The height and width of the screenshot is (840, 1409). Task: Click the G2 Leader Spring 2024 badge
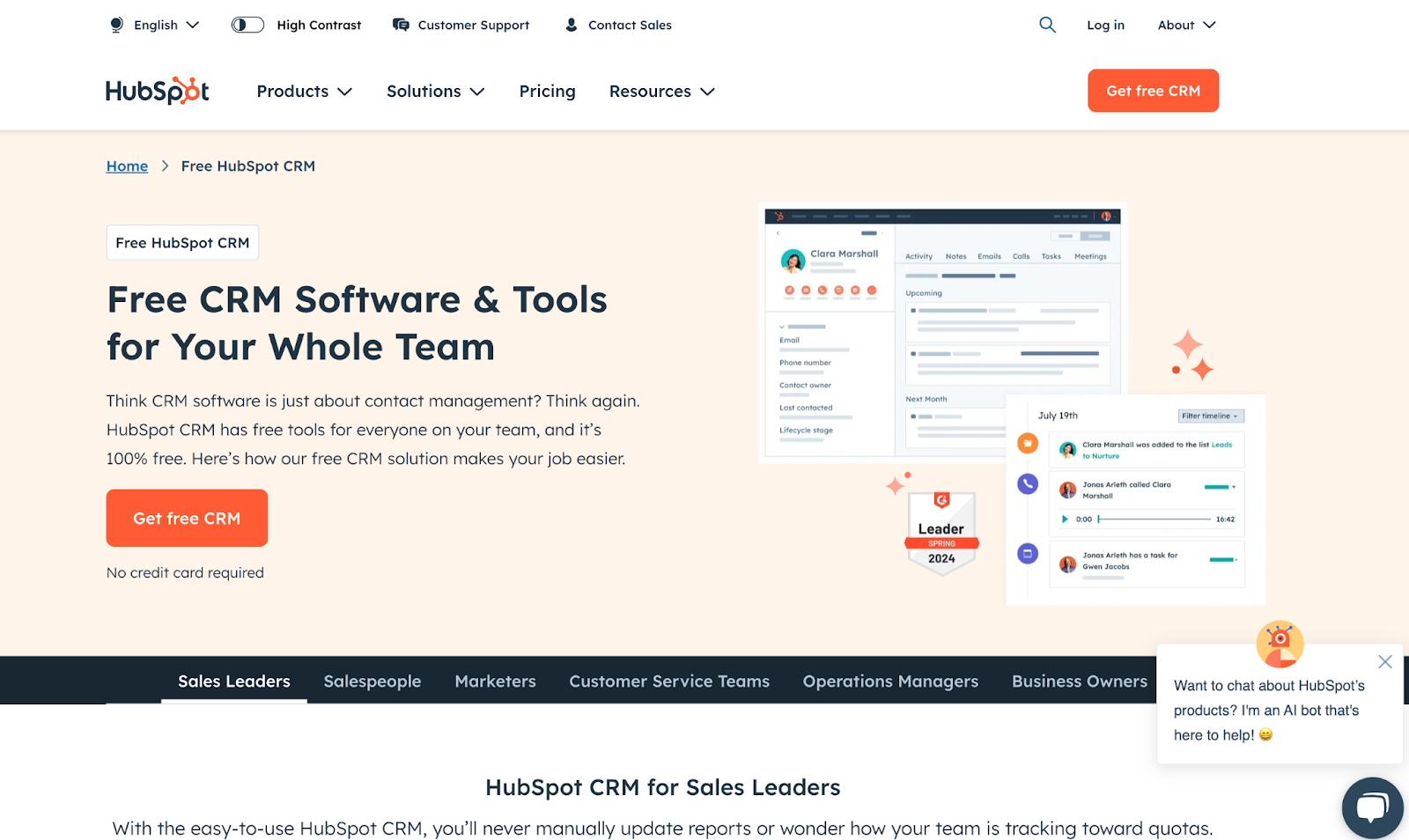tap(941, 528)
